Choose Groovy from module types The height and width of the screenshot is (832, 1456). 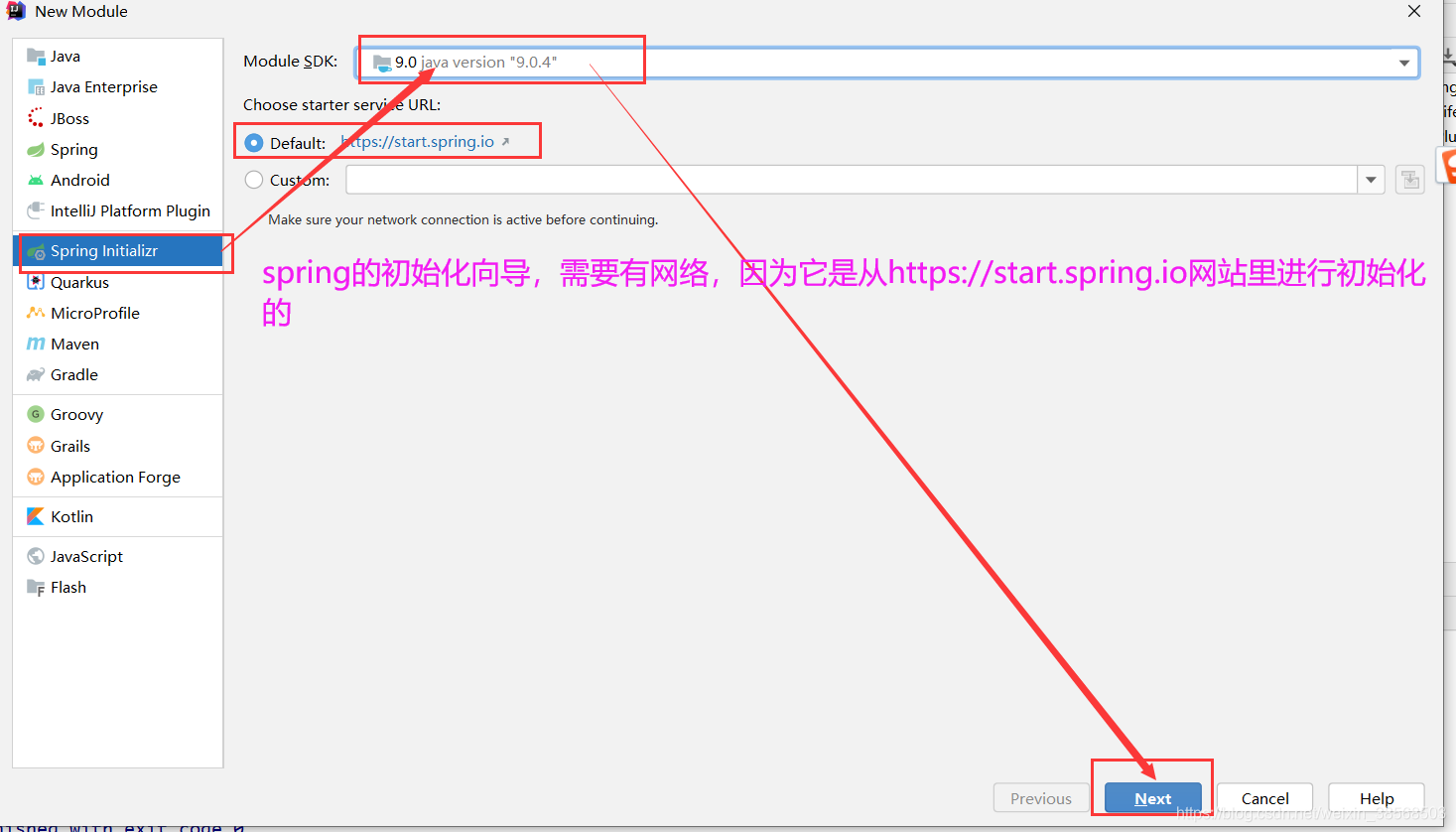click(x=118, y=414)
